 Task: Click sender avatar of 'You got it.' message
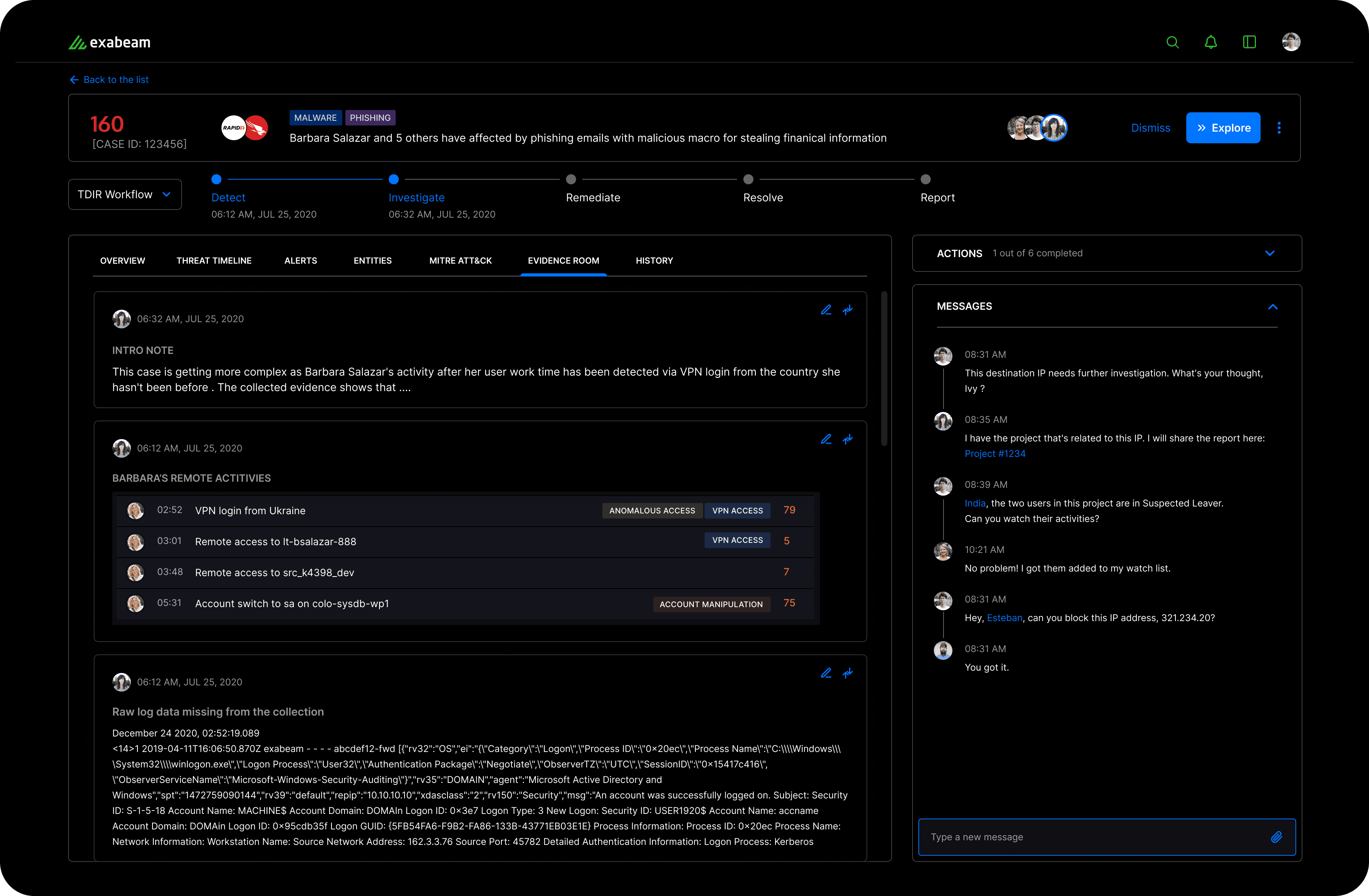coord(943,651)
